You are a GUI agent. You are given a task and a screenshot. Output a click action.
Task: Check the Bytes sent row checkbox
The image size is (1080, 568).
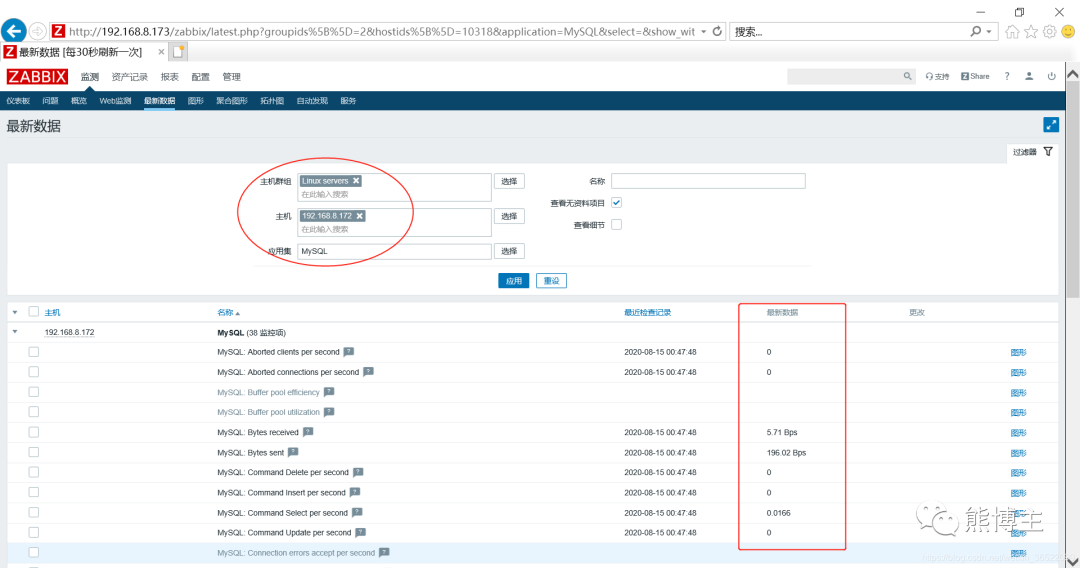(x=34, y=452)
